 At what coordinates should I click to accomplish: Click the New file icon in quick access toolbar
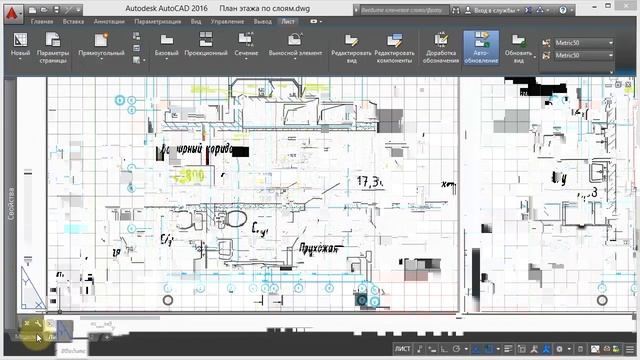33,10
